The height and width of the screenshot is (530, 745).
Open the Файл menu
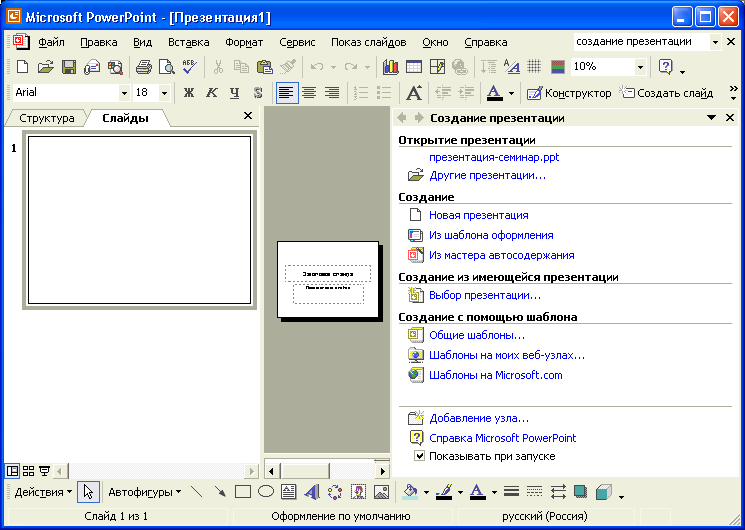point(51,42)
